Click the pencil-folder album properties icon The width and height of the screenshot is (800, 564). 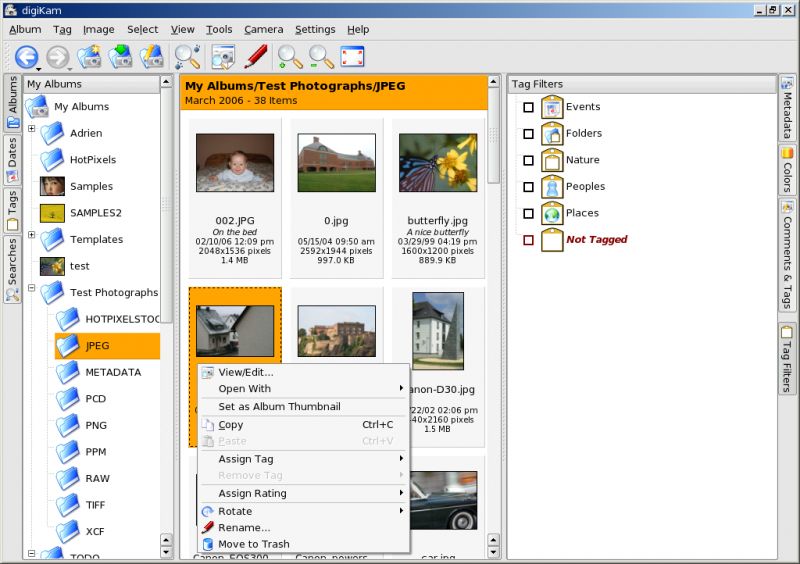click(x=151, y=57)
